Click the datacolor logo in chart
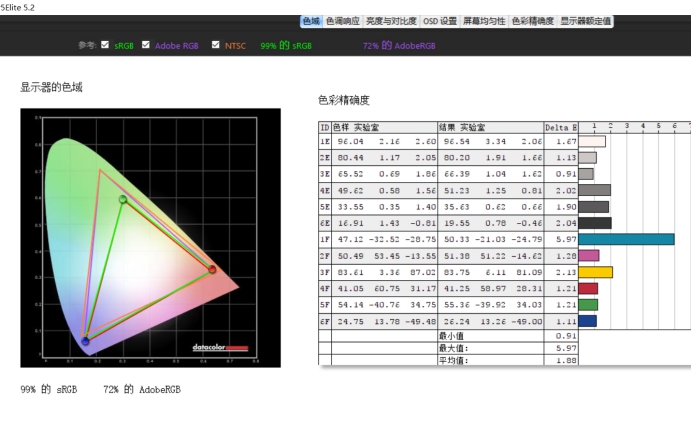 coord(221,348)
